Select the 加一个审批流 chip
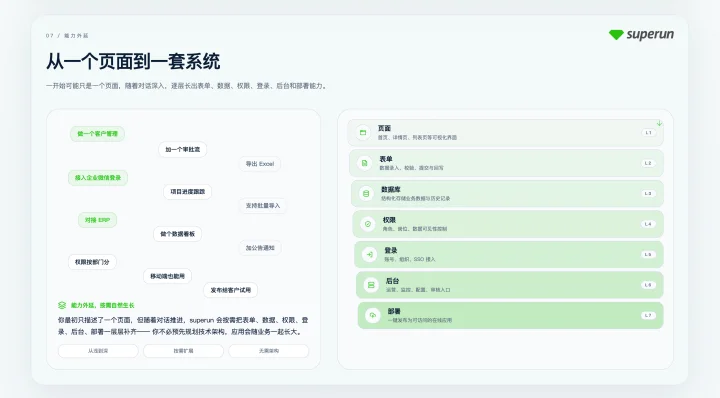The height and width of the screenshot is (398, 720). coord(183,149)
